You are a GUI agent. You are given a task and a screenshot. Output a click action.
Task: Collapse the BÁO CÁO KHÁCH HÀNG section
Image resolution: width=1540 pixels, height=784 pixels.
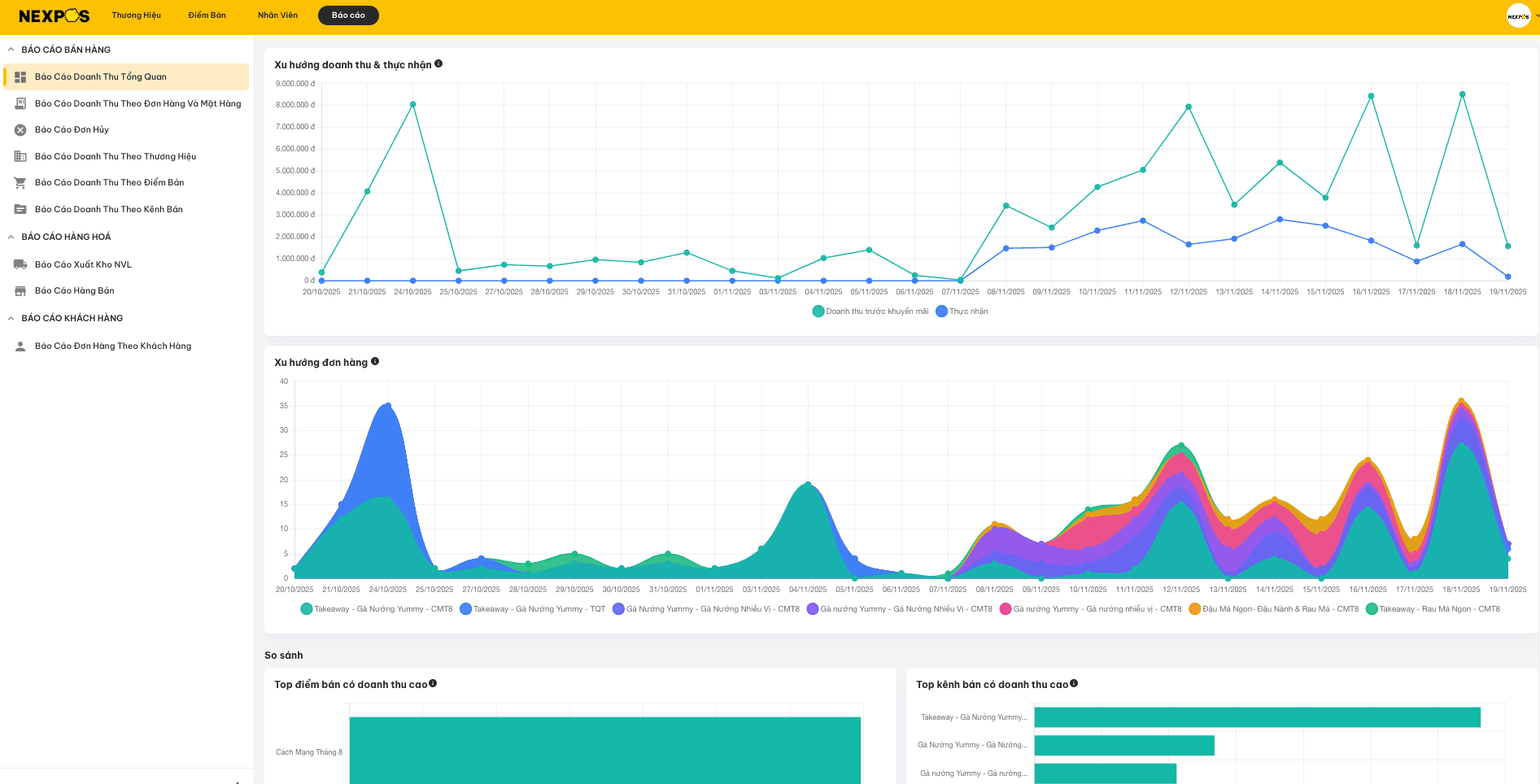(x=11, y=319)
